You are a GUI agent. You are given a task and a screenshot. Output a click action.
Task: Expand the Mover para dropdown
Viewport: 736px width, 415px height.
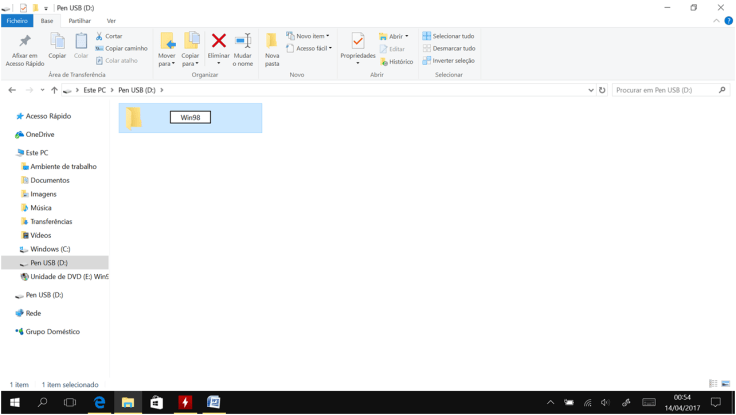[167, 64]
